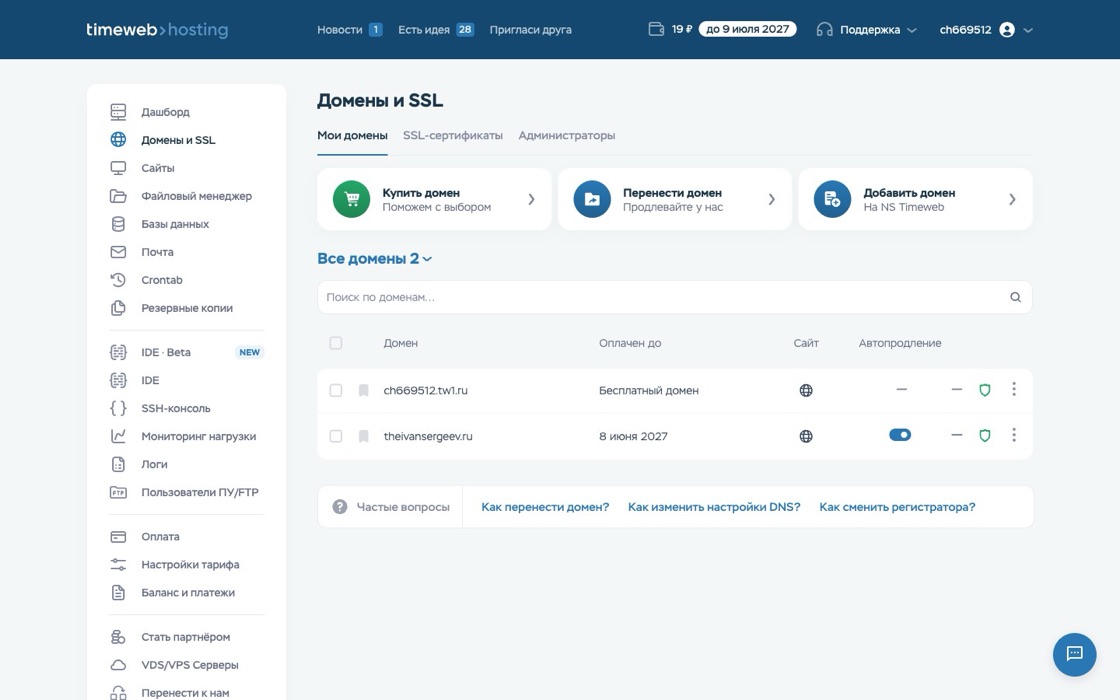Open the Почта envelope icon
Viewport: 1120px width, 700px height.
pyautogui.click(x=118, y=251)
